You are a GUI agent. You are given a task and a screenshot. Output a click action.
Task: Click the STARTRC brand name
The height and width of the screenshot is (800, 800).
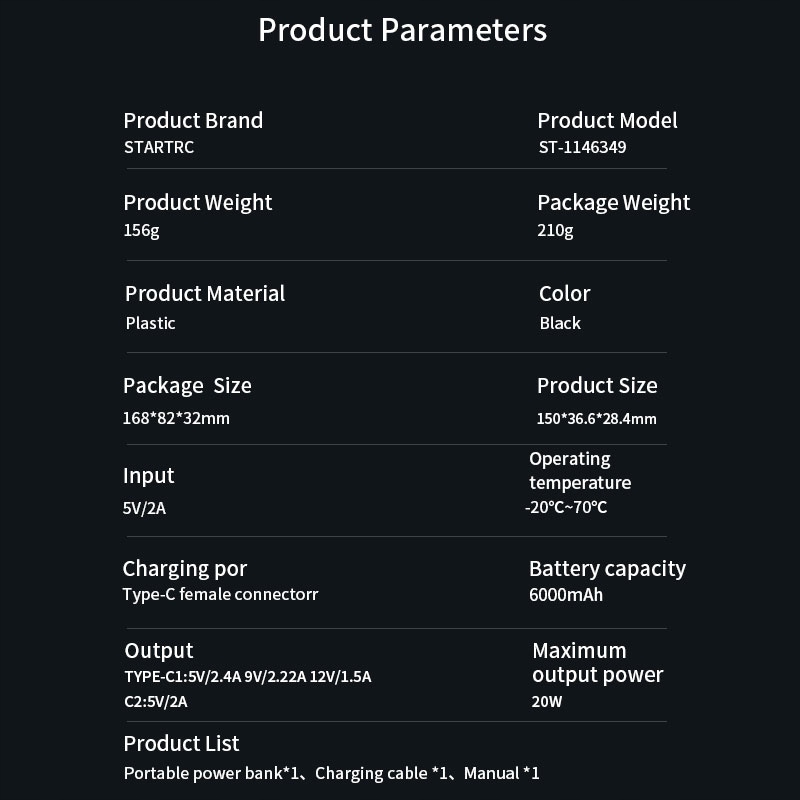tap(160, 148)
